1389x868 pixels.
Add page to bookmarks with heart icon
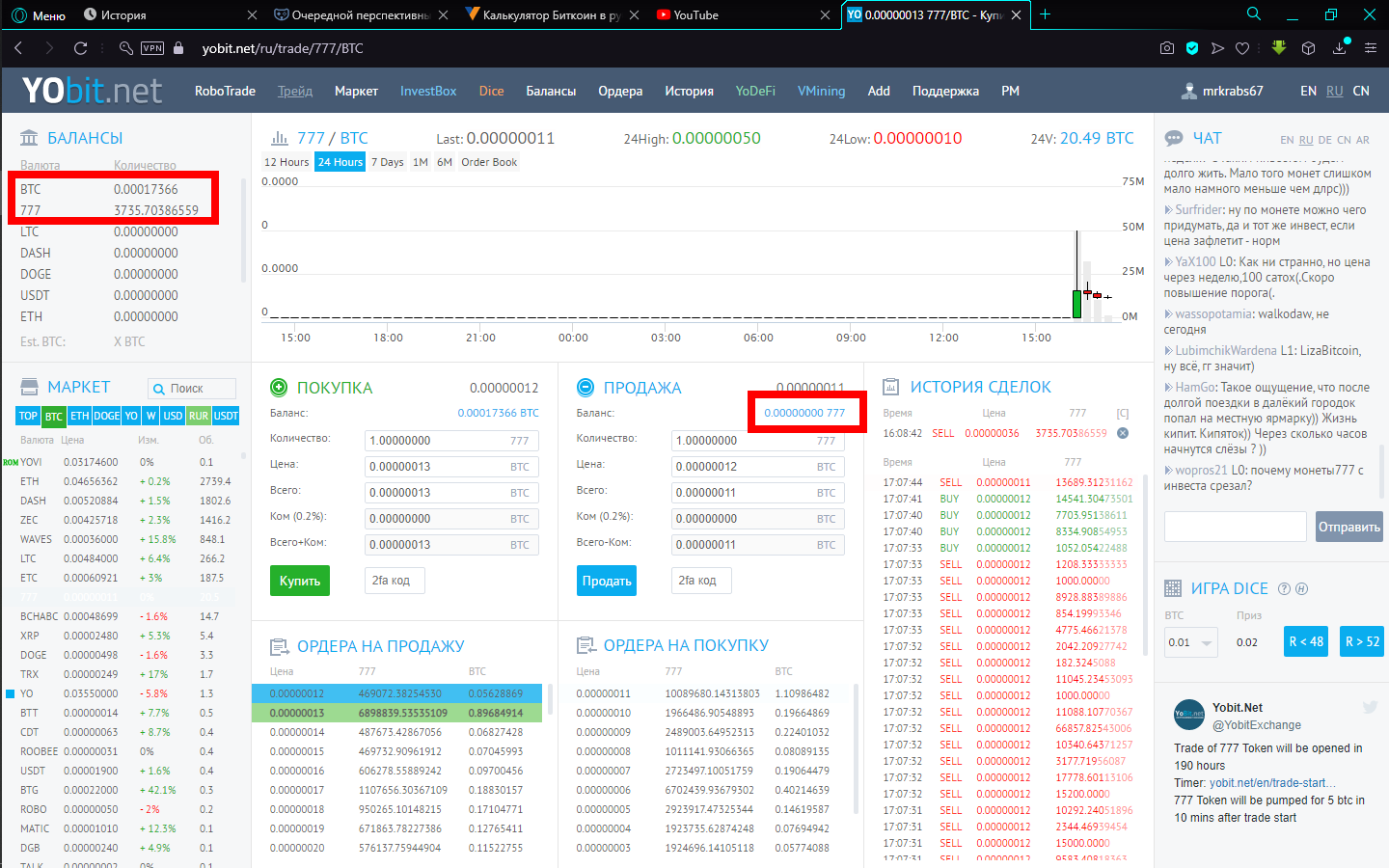pyautogui.click(x=1242, y=47)
